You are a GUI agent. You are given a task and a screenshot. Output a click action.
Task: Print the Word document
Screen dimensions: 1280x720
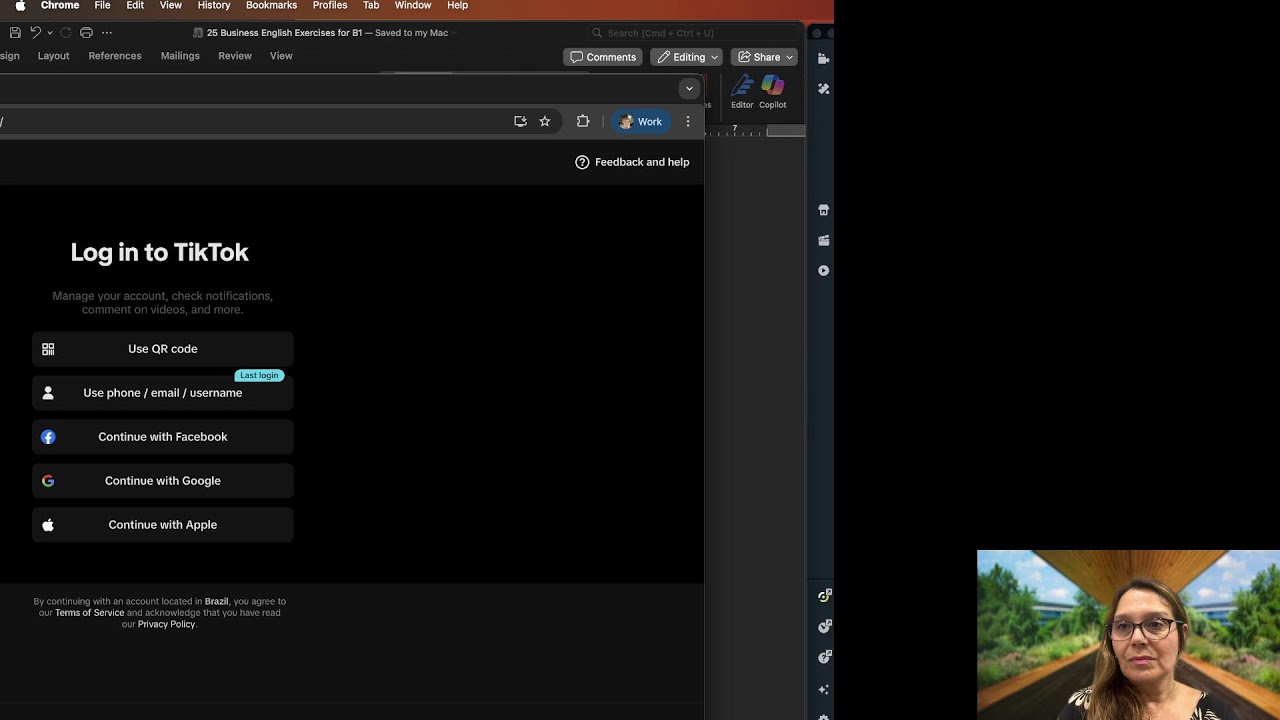click(x=86, y=33)
